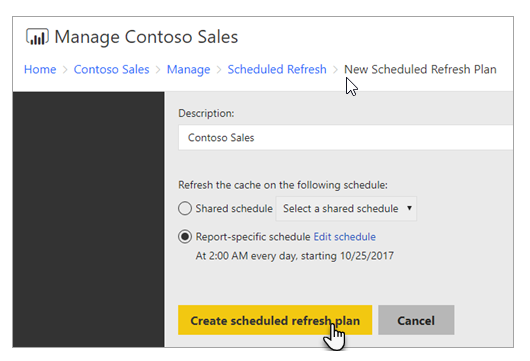Select the Shared schedule radio button
This screenshot has height=361, width=530.
[x=185, y=208]
